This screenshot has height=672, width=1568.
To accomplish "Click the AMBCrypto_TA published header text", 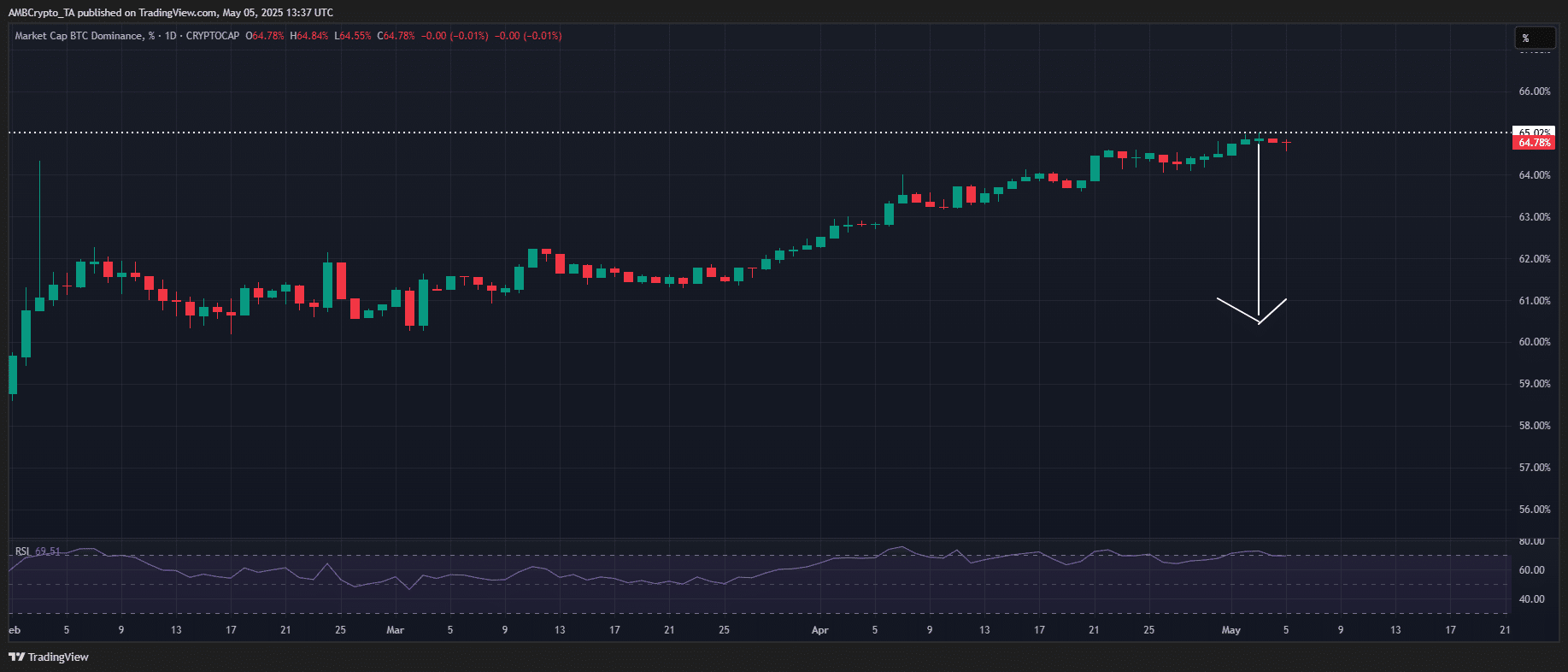I will 170,13.
